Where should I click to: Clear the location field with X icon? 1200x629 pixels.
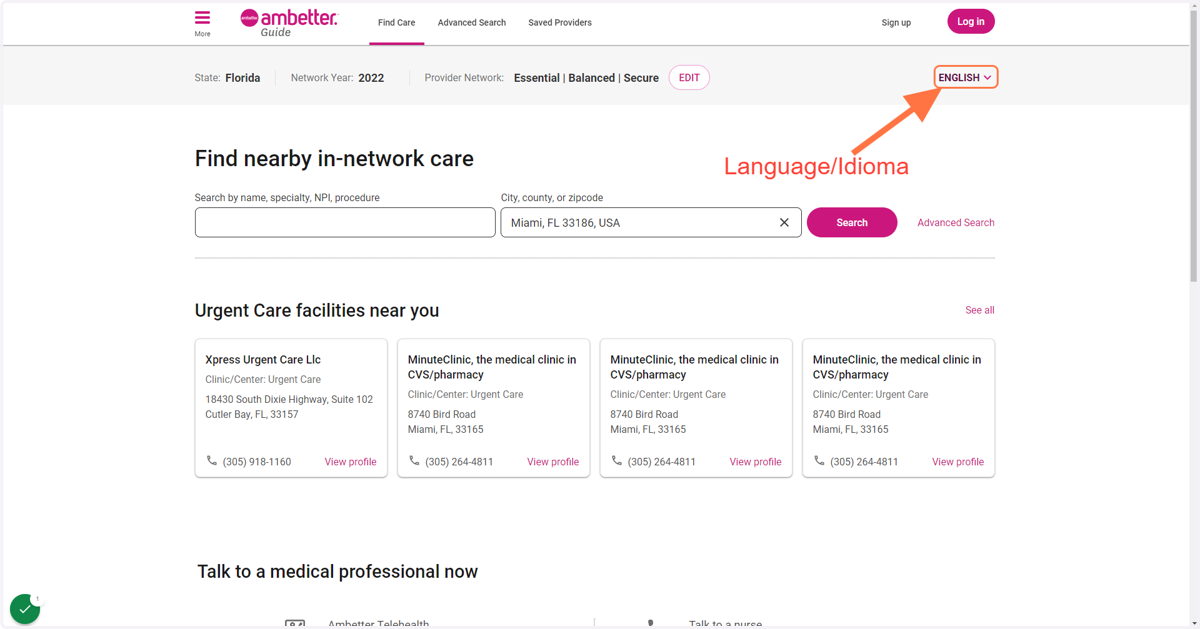[784, 222]
